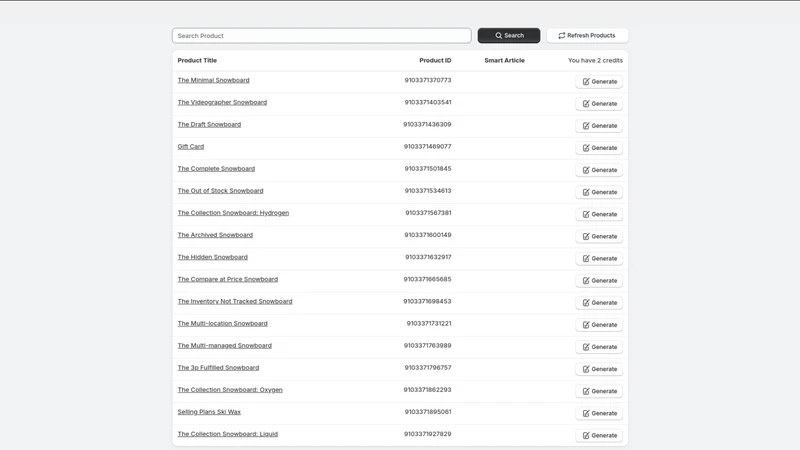The image size is (800, 450).
Task: Generate article for The Draft Snowboard
Action: 599,126
